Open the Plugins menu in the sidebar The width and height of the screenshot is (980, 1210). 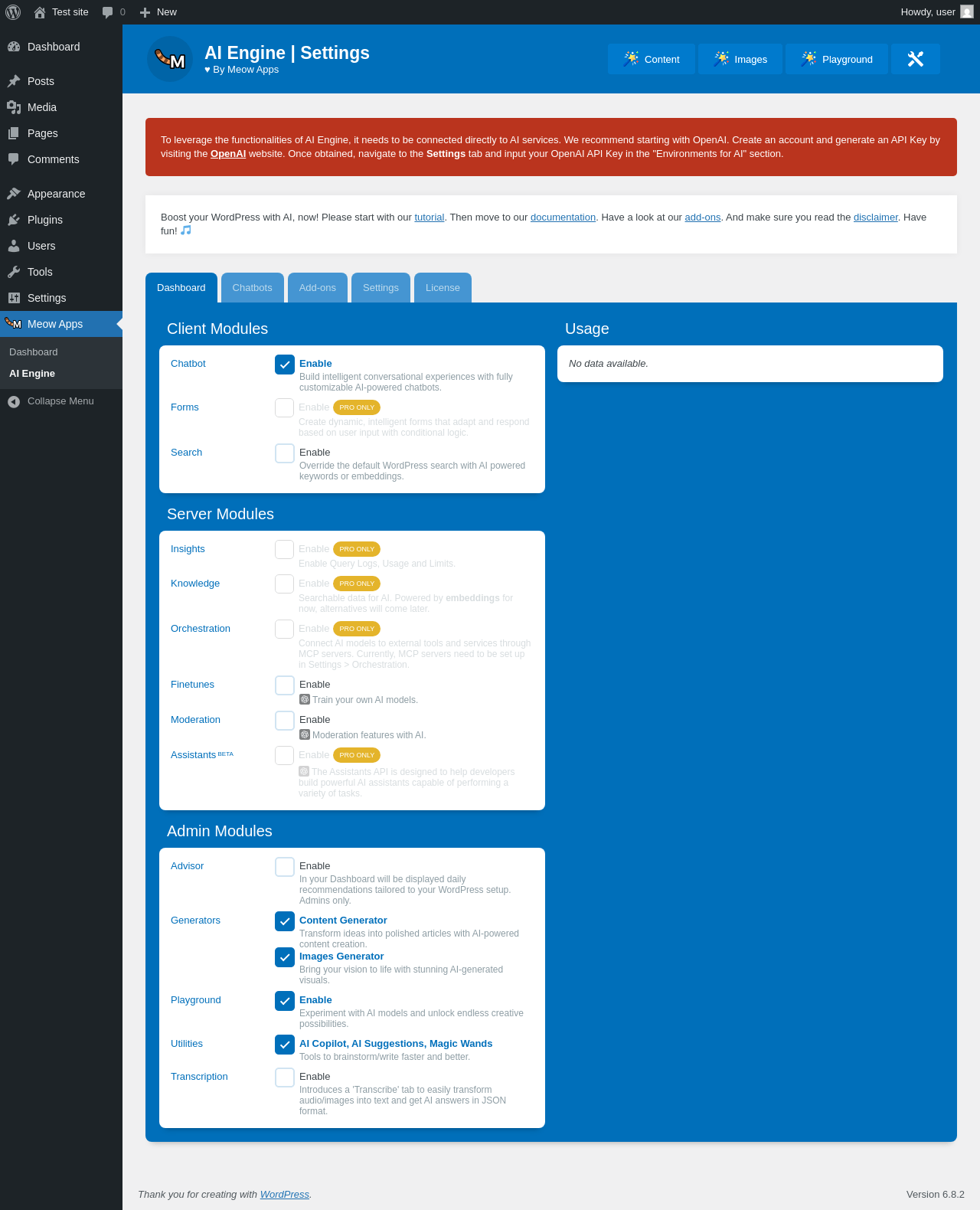(61, 220)
